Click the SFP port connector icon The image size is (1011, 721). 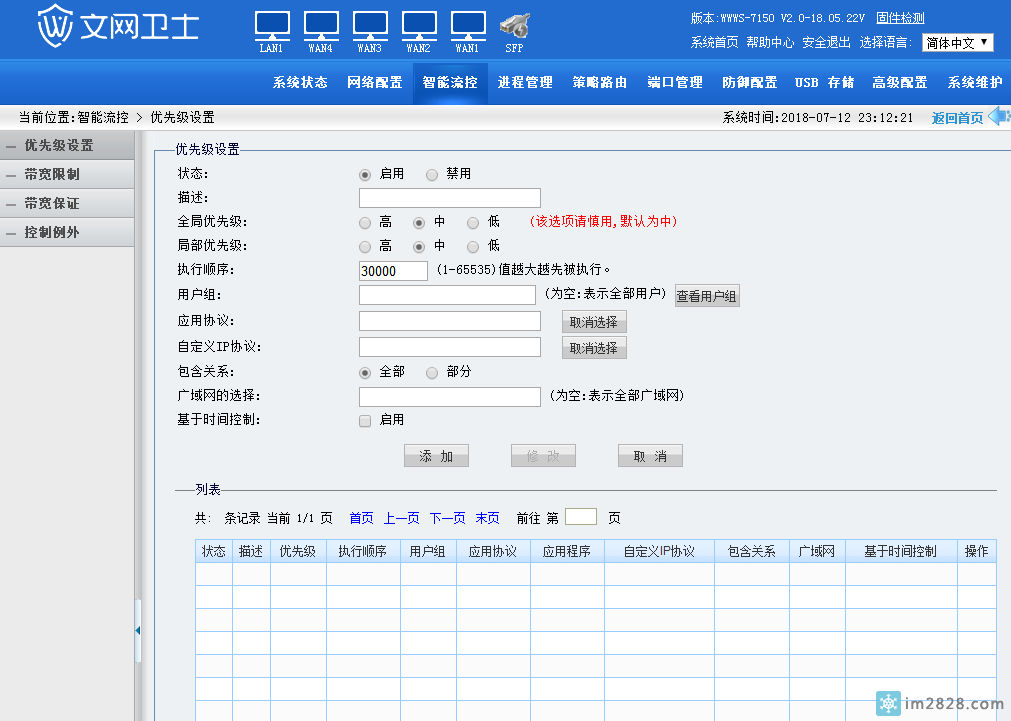click(514, 25)
